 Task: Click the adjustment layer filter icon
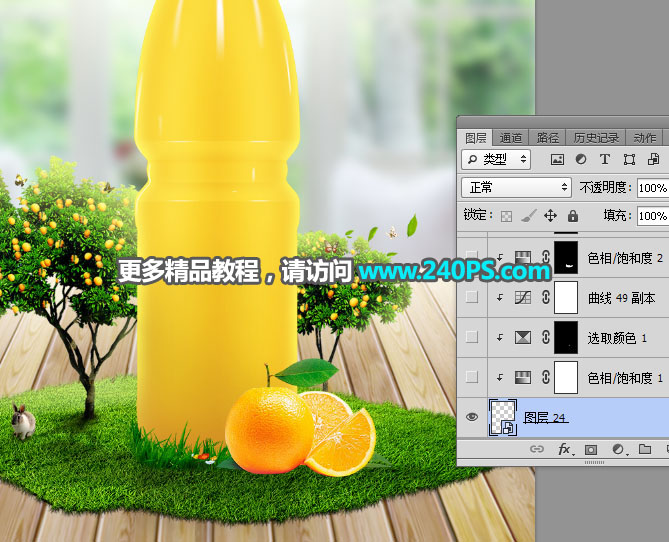pyautogui.click(x=581, y=159)
